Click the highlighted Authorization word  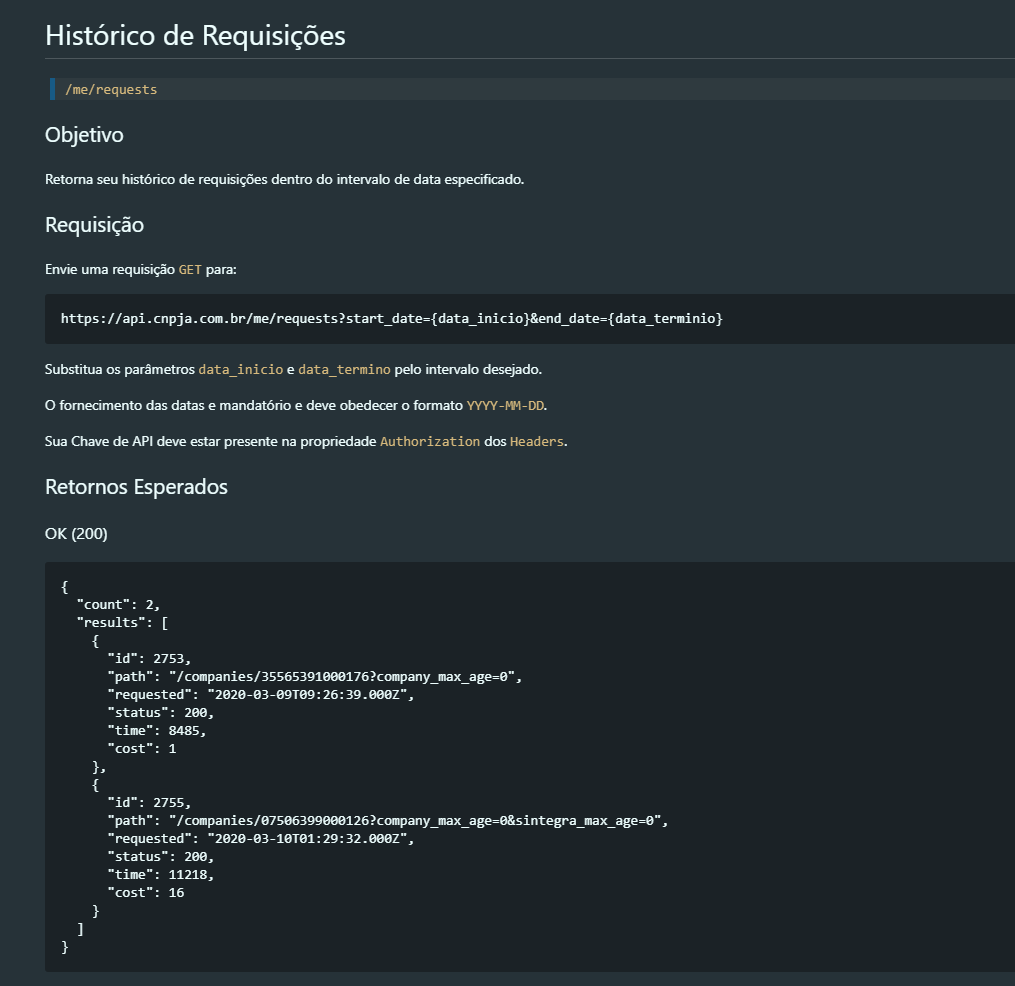(430, 442)
